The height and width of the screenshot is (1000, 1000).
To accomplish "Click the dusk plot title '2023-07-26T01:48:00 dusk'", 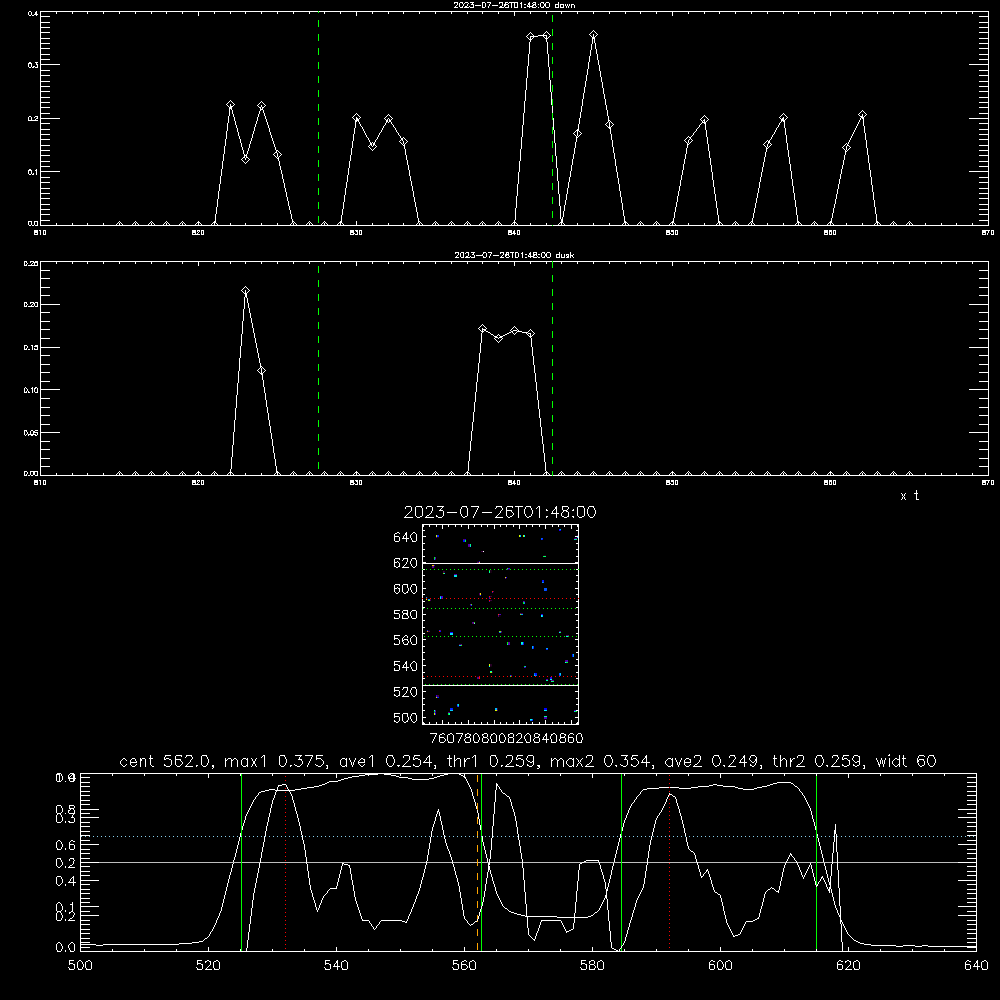I will click(514, 255).
